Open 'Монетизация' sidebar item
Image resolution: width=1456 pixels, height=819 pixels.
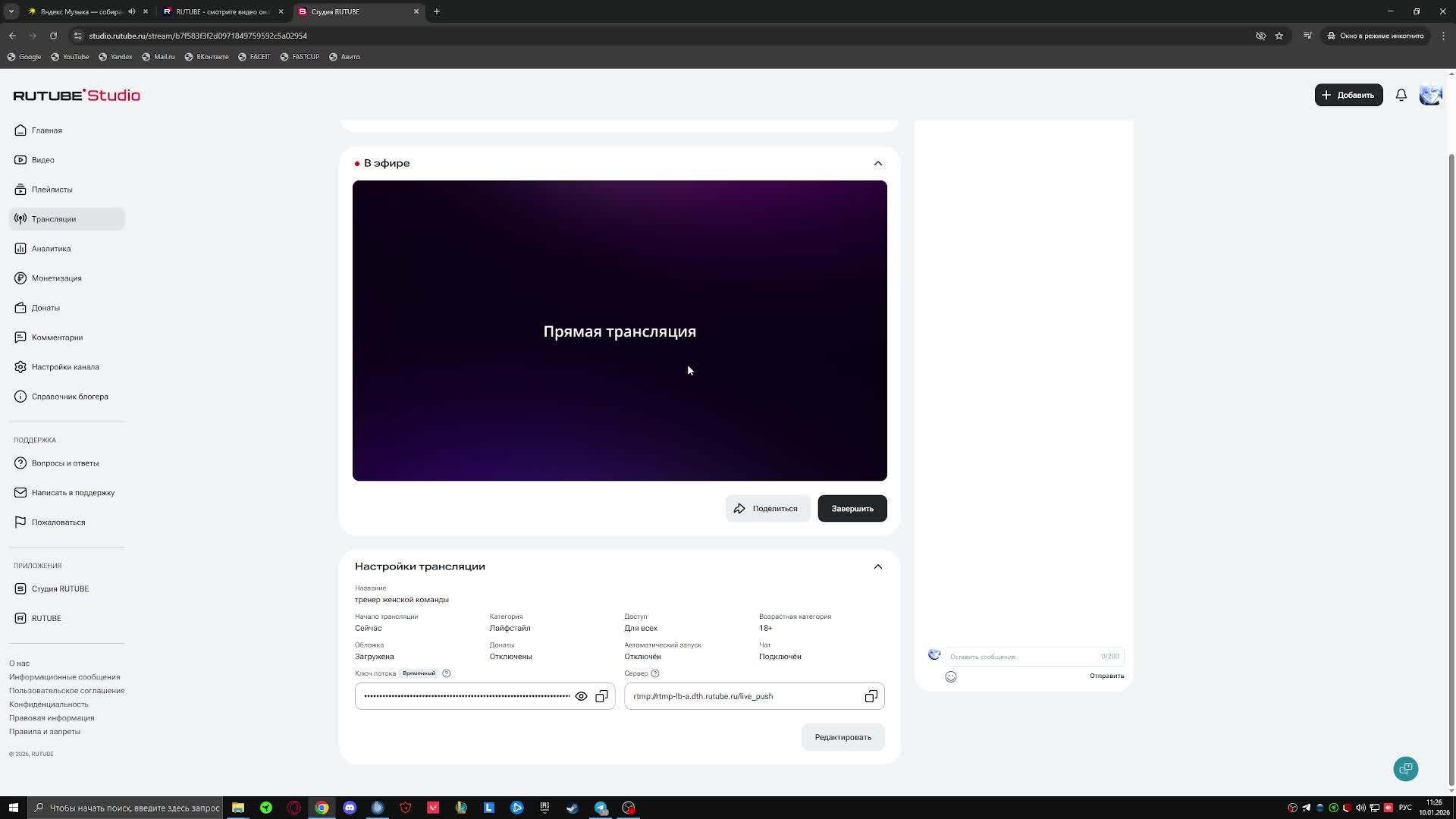[56, 278]
